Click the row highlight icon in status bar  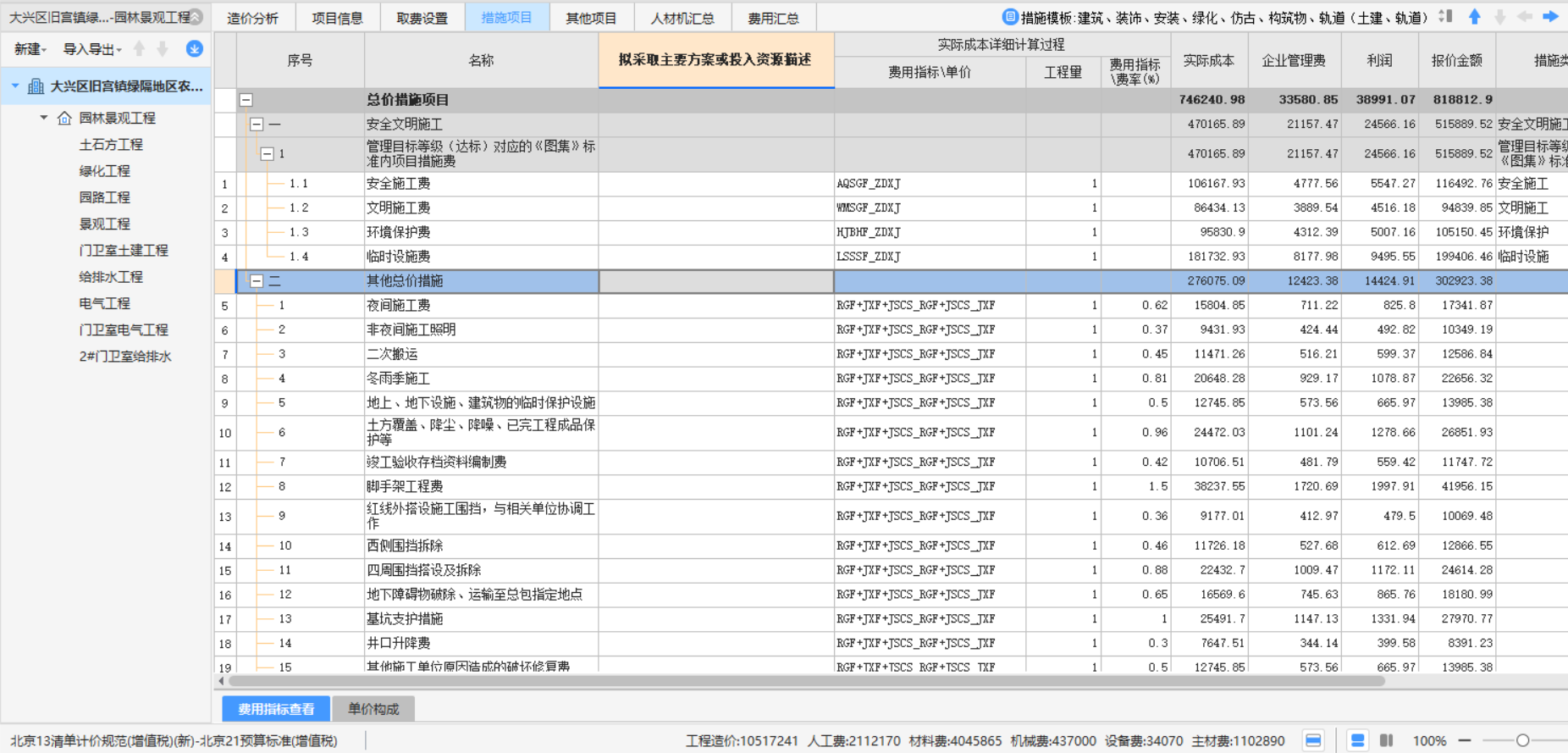pyautogui.click(x=1313, y=741)
